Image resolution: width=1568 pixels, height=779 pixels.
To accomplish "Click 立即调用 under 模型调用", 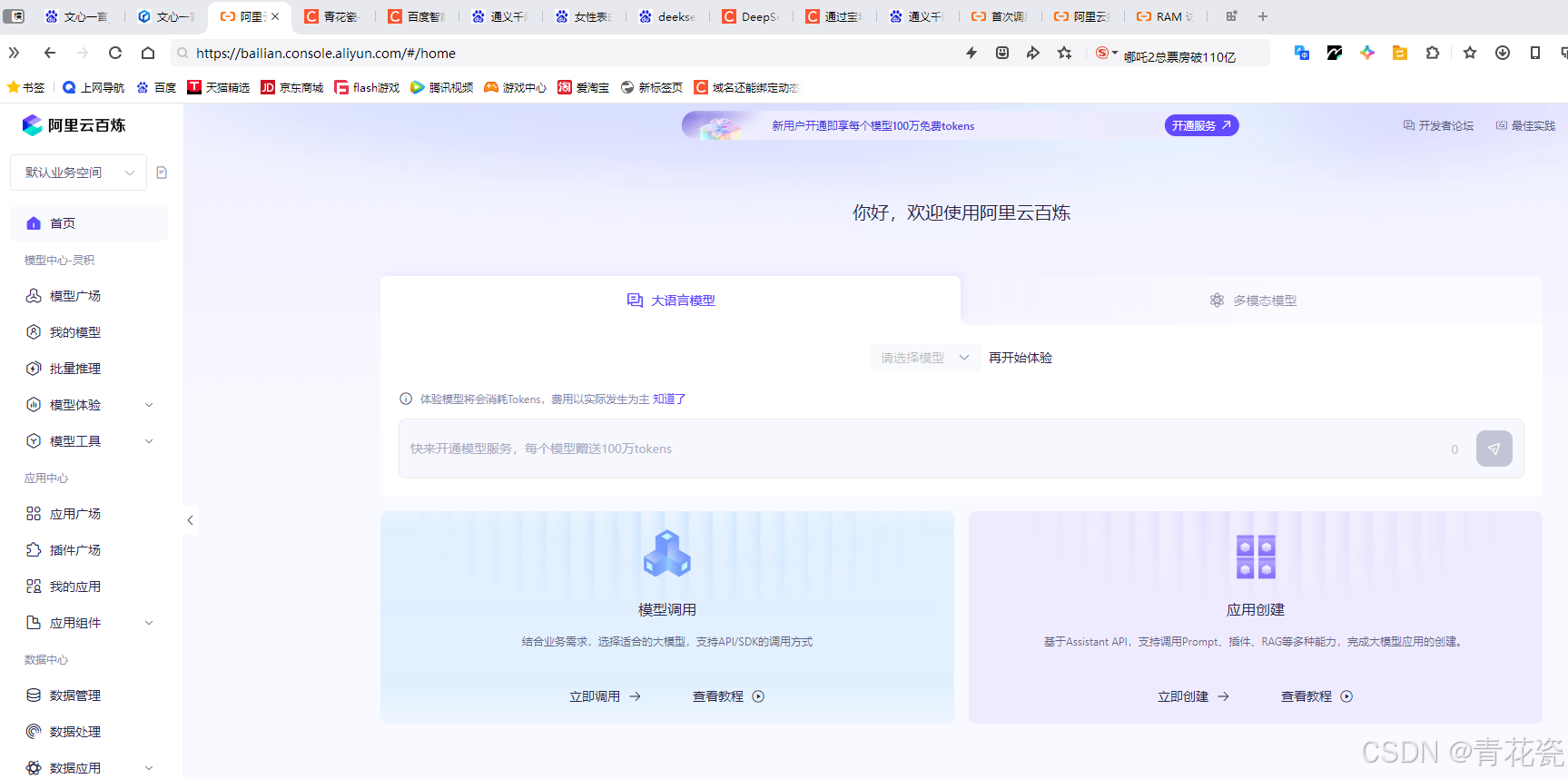I will pos(606,696).
